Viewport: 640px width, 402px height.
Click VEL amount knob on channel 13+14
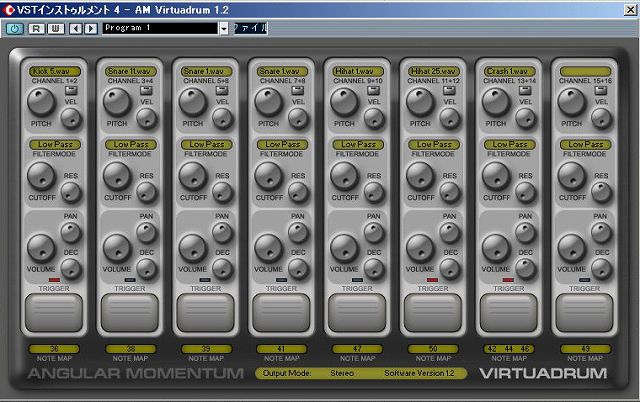point(525,119)
